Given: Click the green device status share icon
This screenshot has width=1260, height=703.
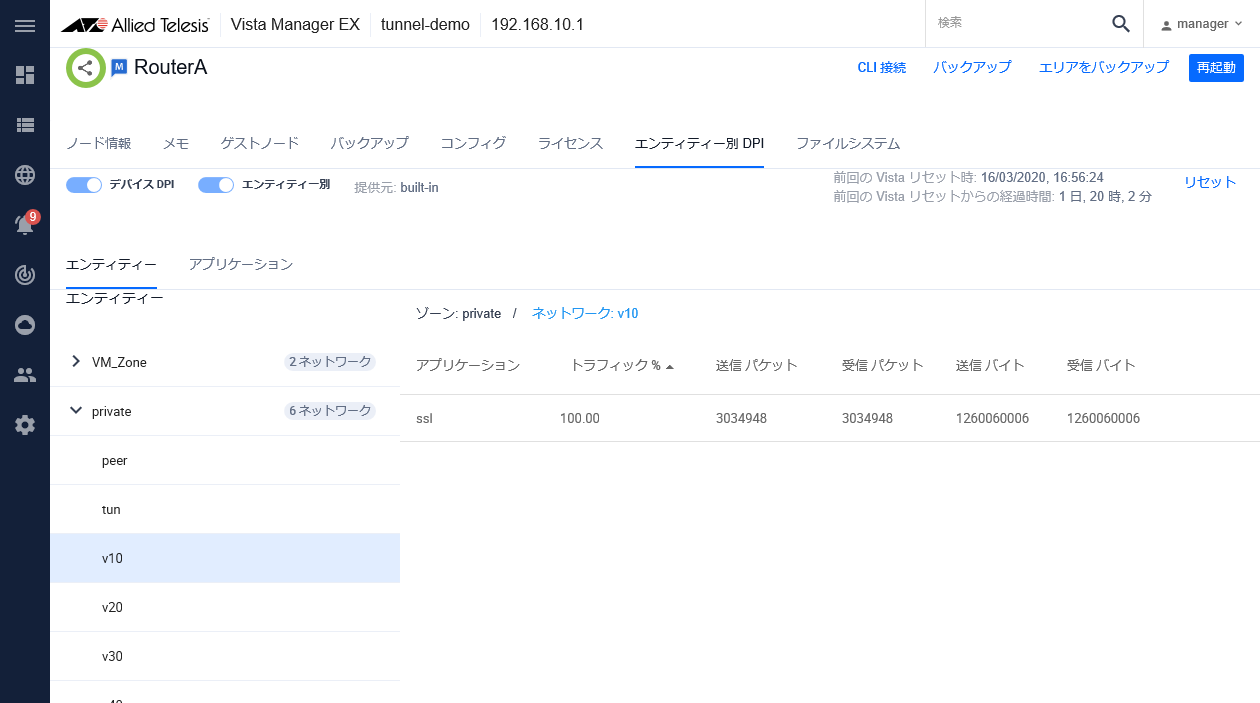Looking at the screenshot, I should [x=85, y=68].
